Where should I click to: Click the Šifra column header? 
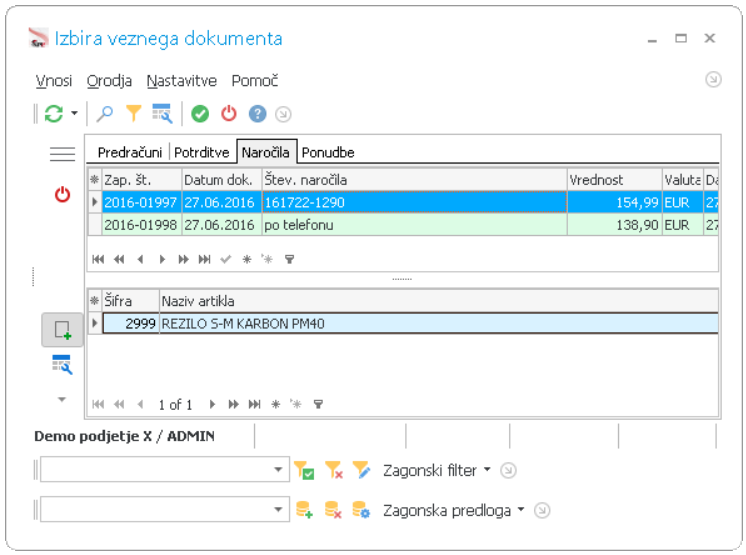coord(131,301)
